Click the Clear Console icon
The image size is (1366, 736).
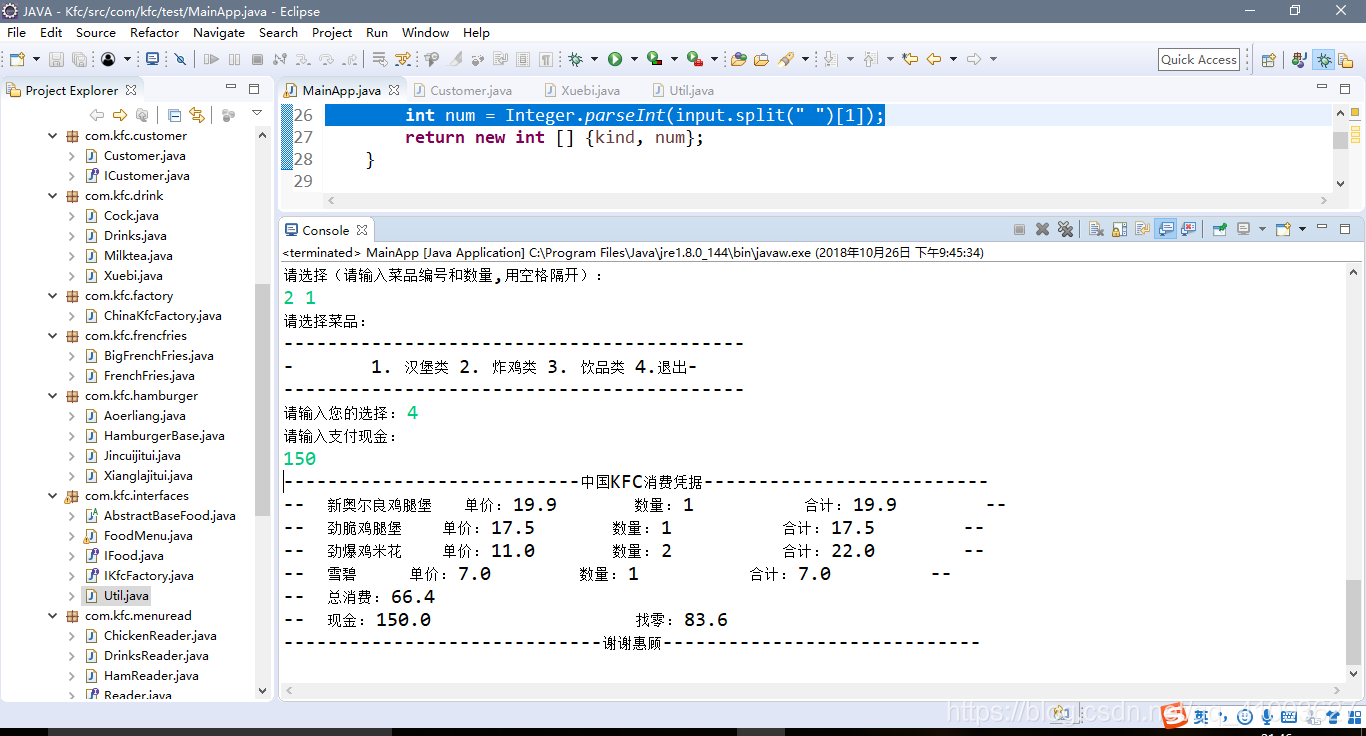[1096, 229]
